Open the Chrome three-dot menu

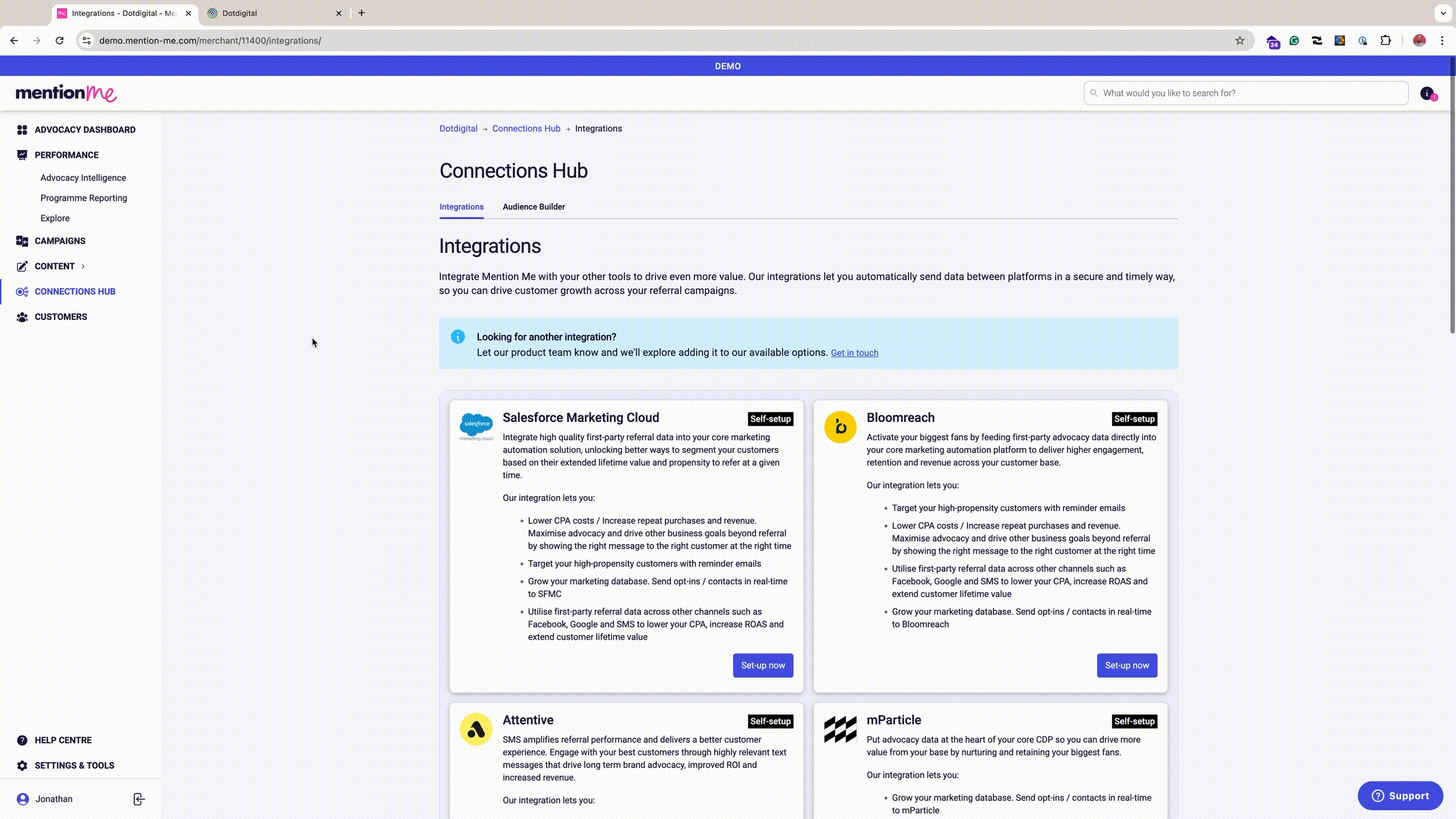[1442, 40]
